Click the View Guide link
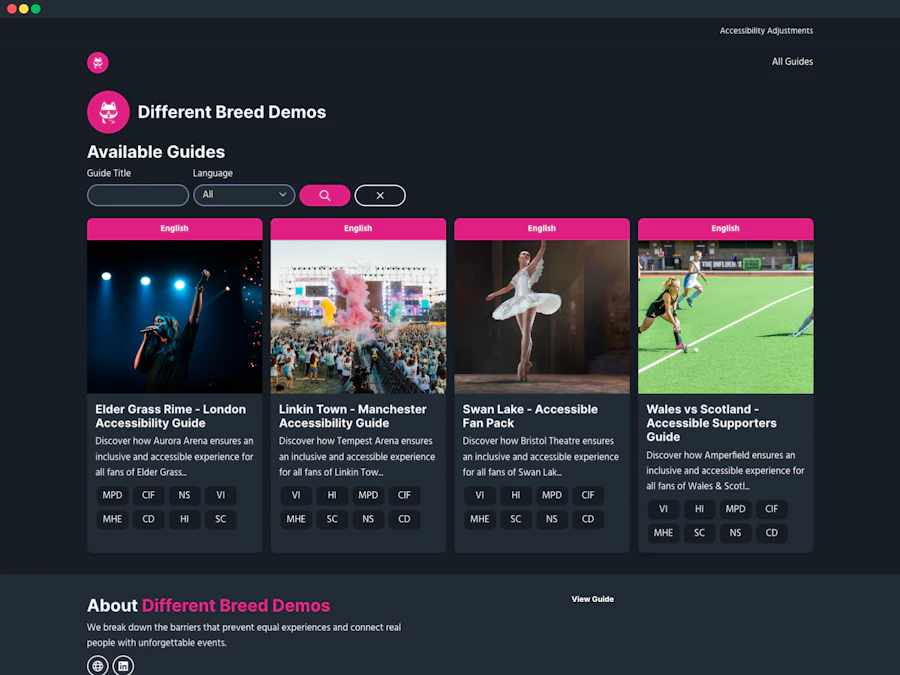Image resolution: width=900 pixels, height=675 pixels. coord(592,599)
